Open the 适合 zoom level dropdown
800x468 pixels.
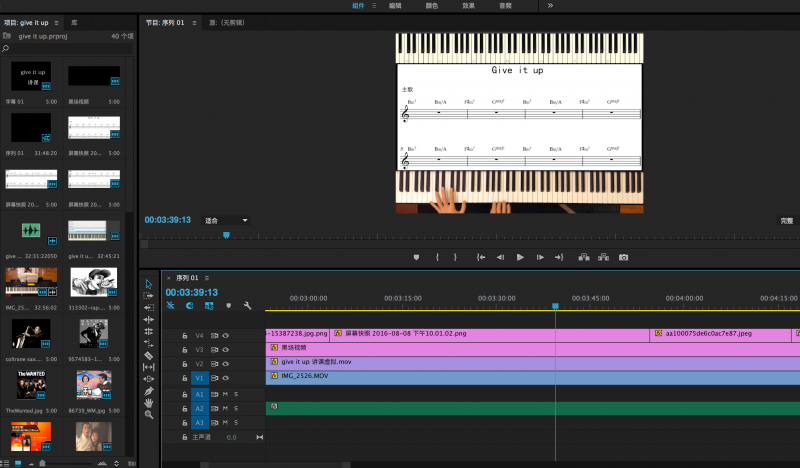226,220
